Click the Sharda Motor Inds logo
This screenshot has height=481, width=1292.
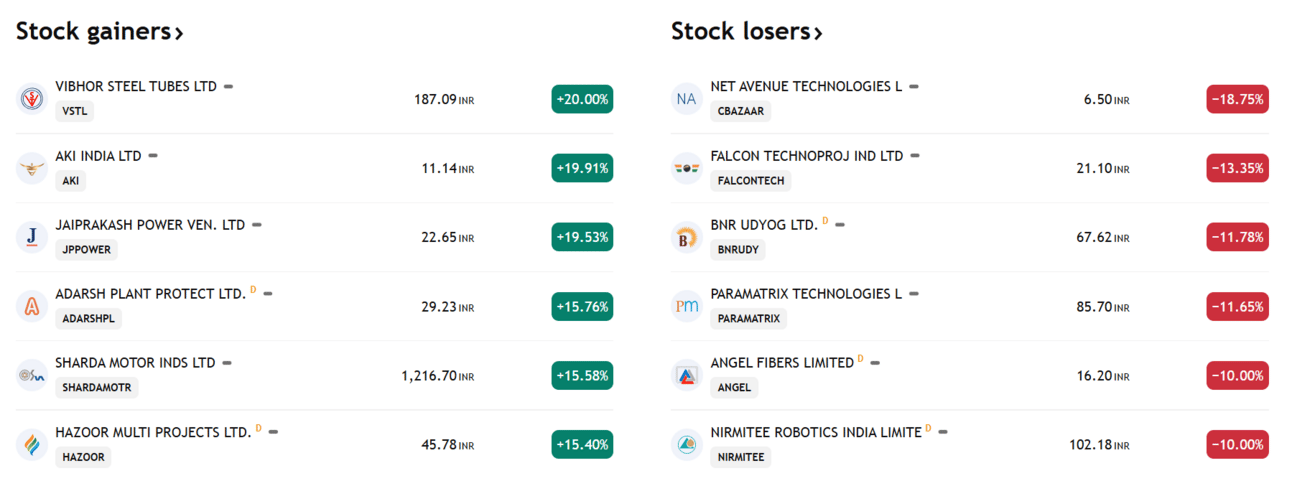click(32, 375)
